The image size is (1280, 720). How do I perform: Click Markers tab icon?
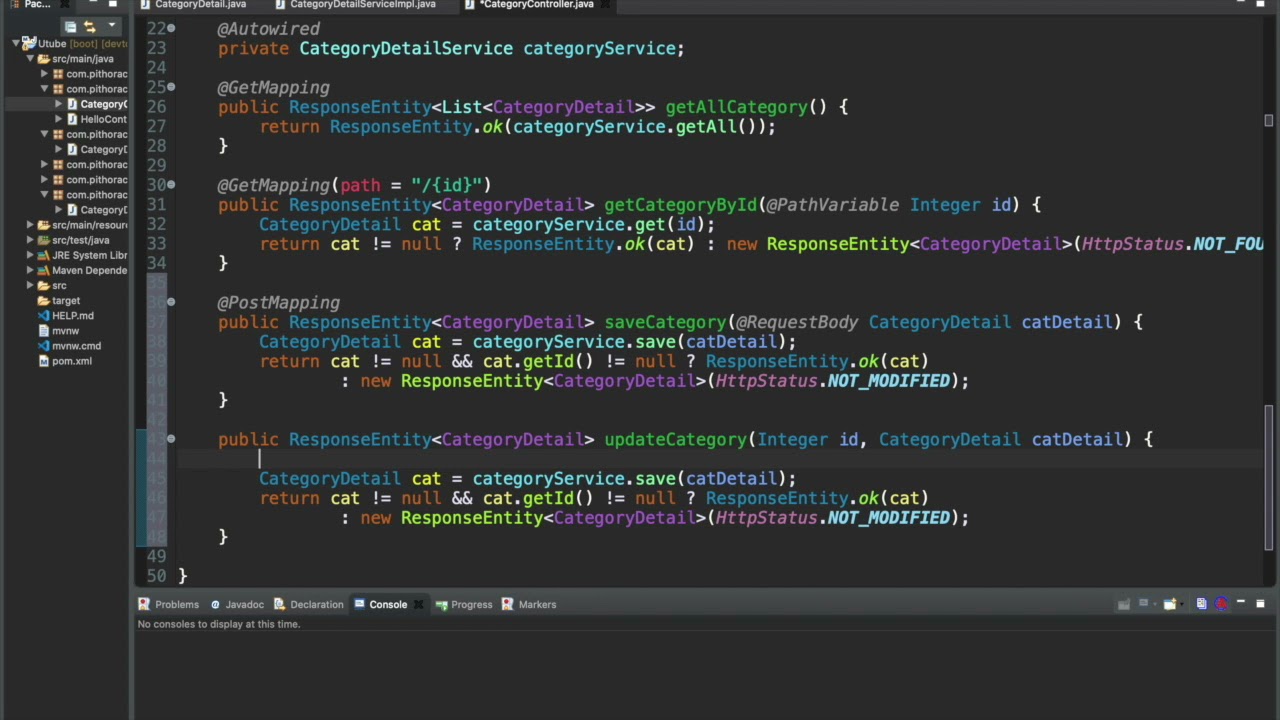(x=508, y=604)
